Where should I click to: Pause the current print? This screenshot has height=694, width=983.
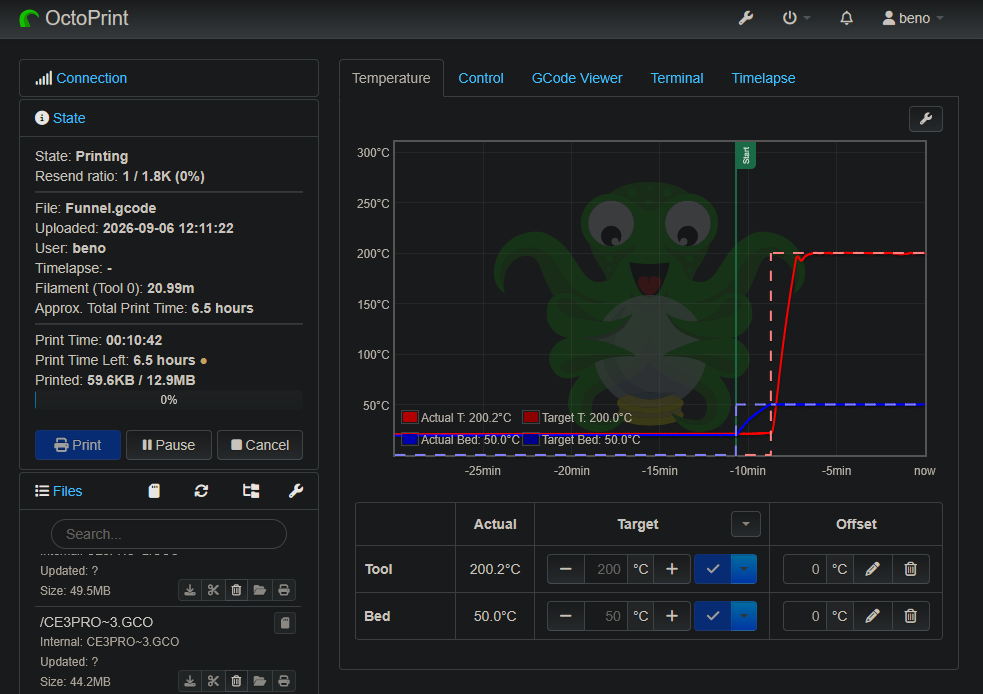click(169, 445)
